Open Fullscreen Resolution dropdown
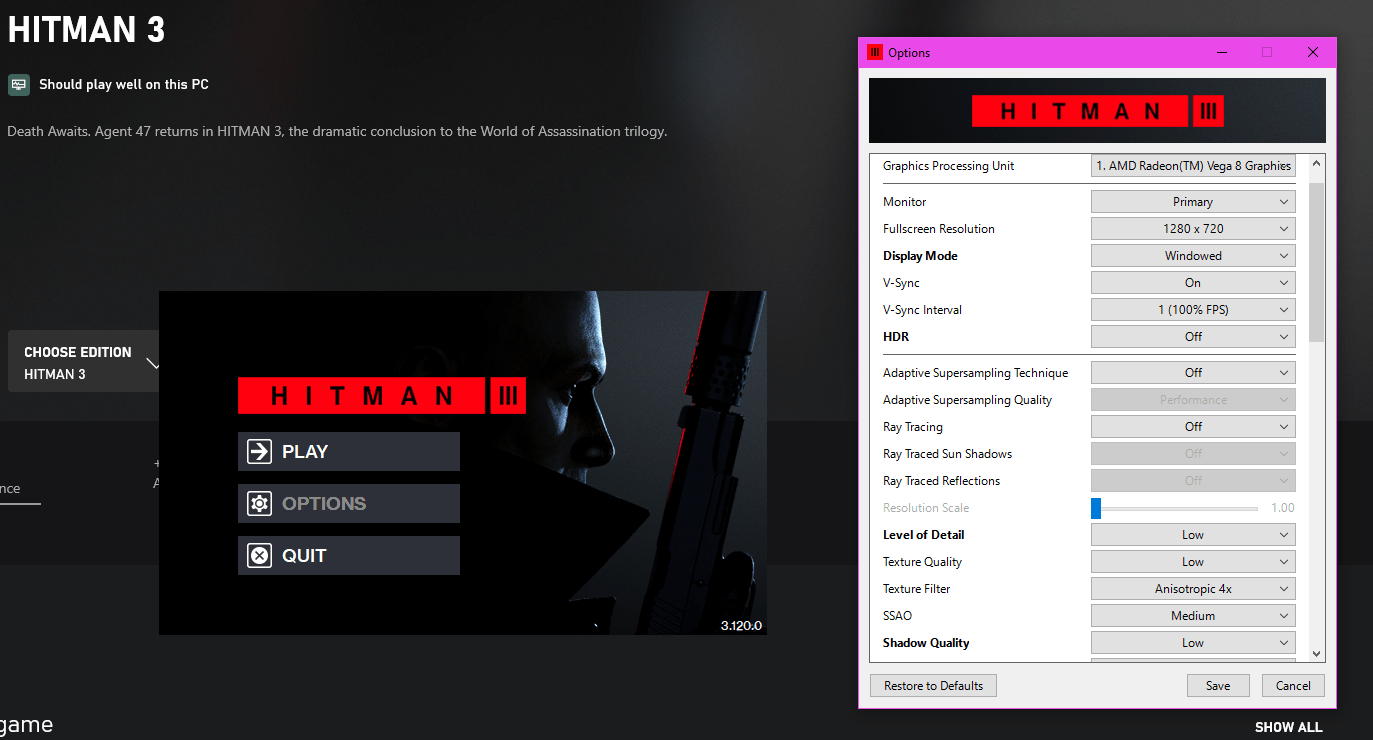1373x740 pixels. pyautogui.click(x=1193, y=229)
